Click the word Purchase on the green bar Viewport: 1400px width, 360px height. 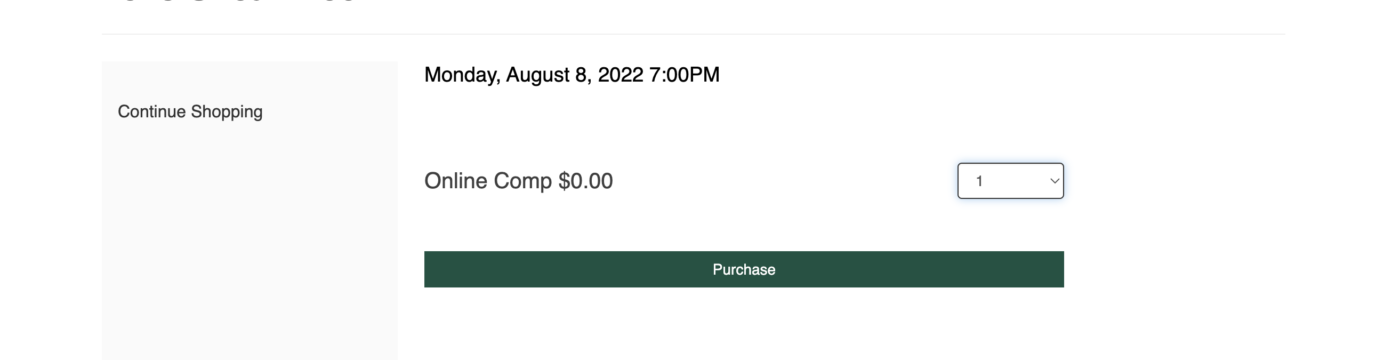coord(744,269)
